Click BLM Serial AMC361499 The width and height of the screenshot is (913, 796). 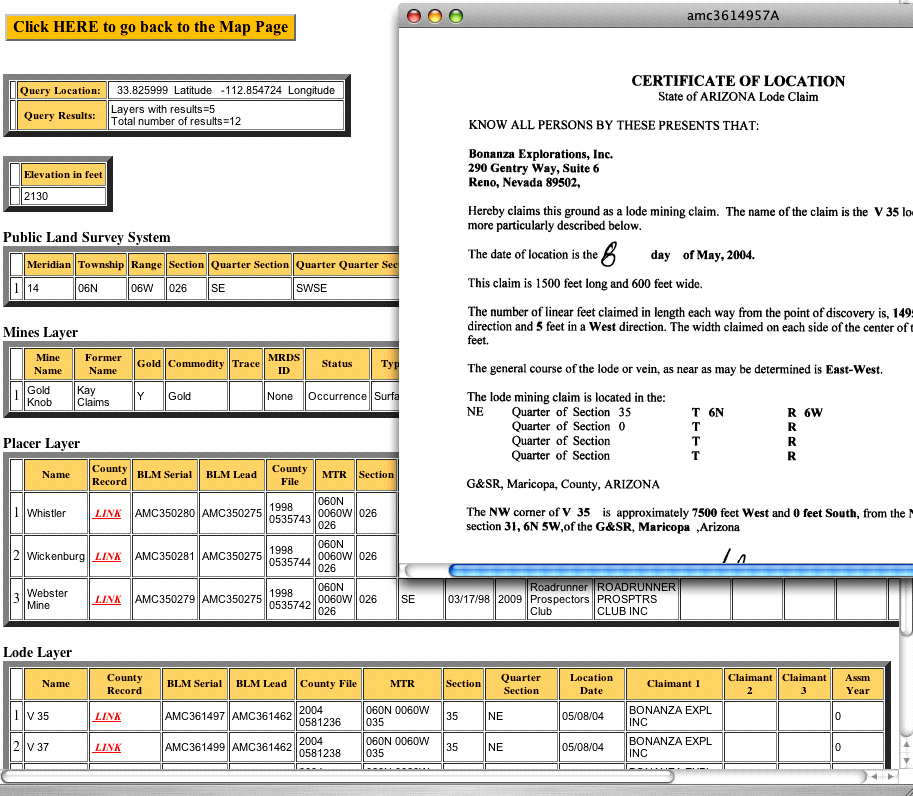pyautogui.click(x=194, y=747)
